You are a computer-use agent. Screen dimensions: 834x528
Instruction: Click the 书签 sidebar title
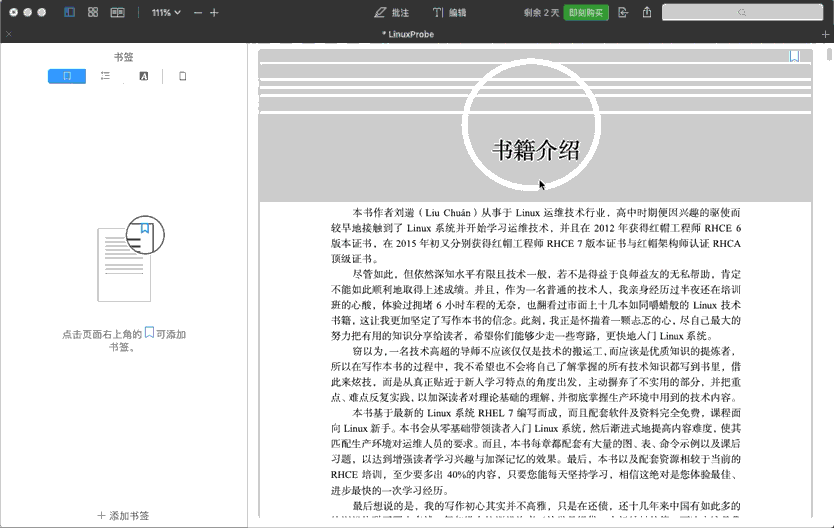click(123, 57)
